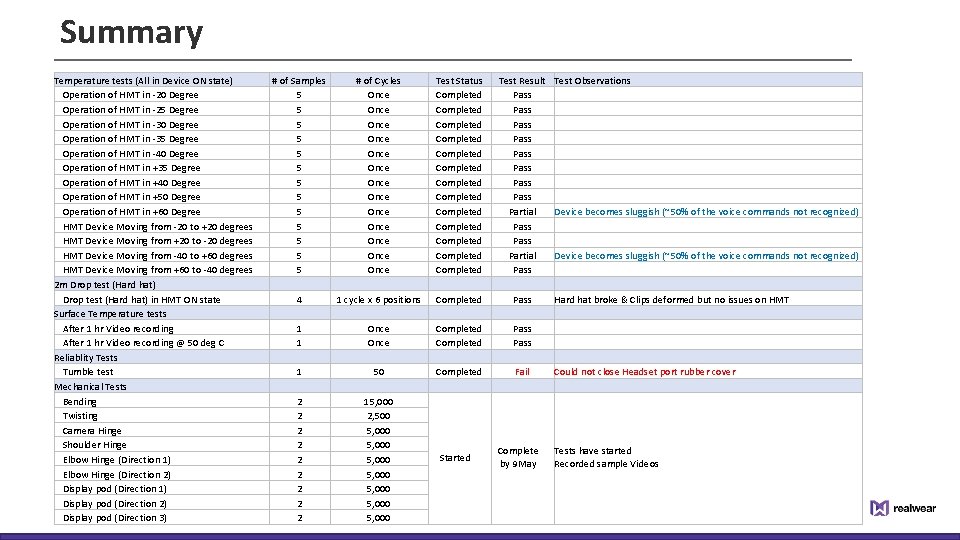The image size is (960, 540).
Task: Click 'Partial' result for -40 to +60 row
Action: point(522,255)
